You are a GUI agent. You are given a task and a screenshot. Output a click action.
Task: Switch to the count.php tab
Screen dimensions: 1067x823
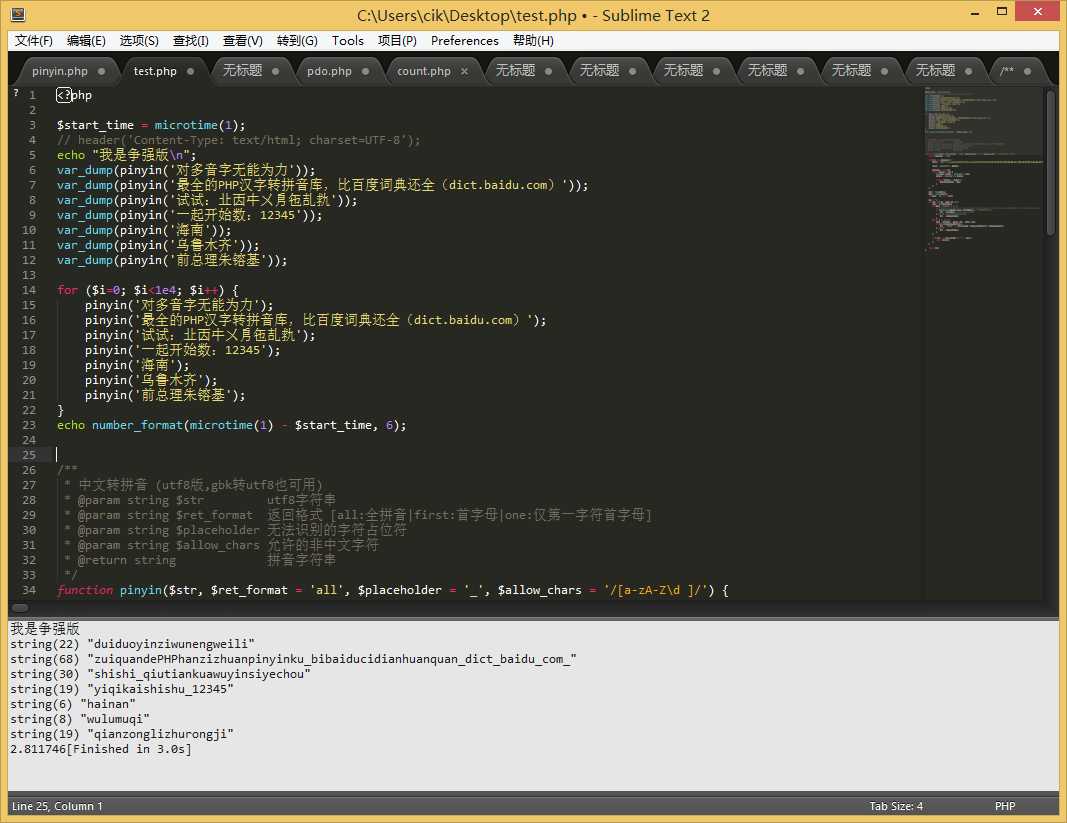(423, 72)
